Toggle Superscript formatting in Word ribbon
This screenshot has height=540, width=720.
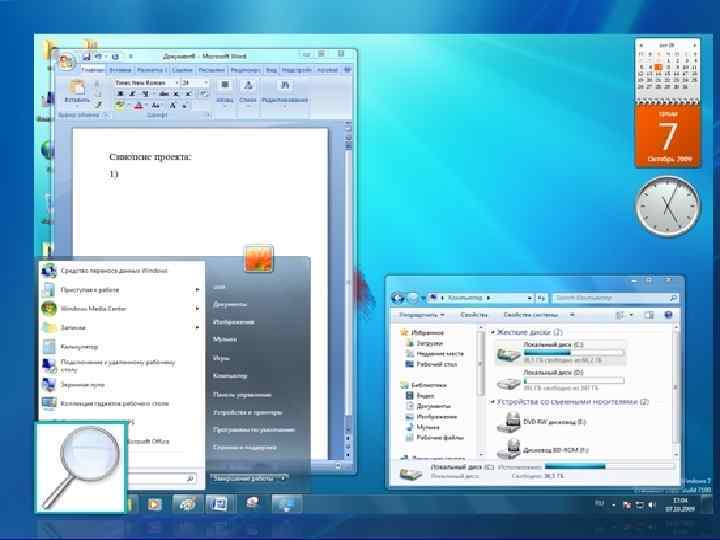click(x=188, y=94)
